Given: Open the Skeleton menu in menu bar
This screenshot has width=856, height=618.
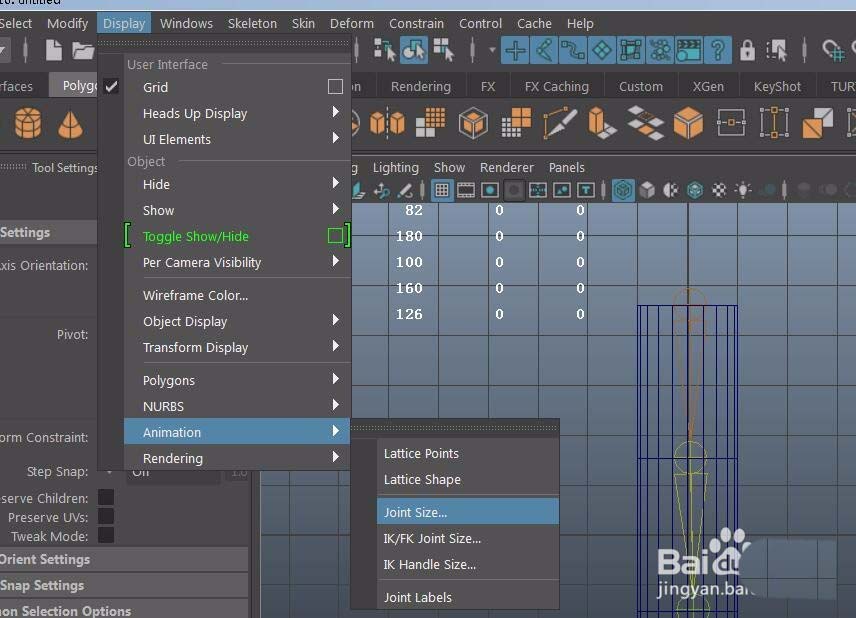Looking at the screenshot, I should 252,23.
